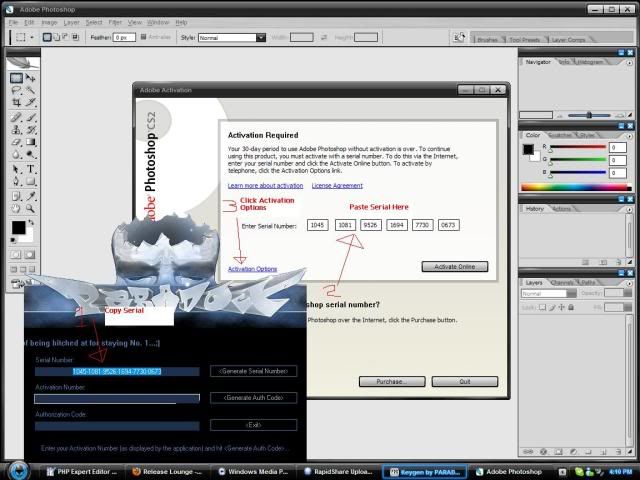Click the Purchase button
640x480 pixels.
pos(392,382)
